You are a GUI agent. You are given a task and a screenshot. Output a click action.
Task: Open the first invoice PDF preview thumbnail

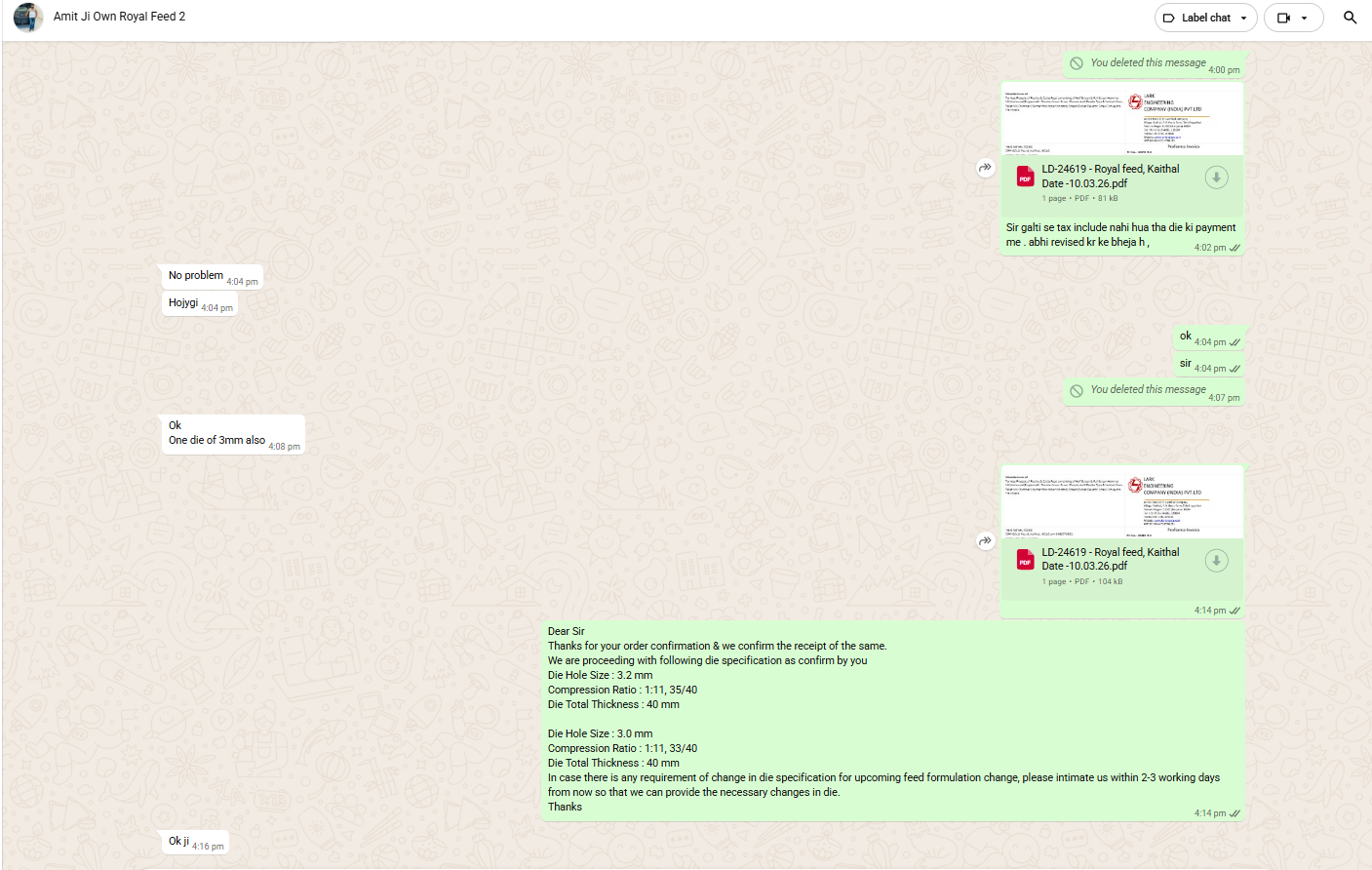click(x=1121, y=120)
